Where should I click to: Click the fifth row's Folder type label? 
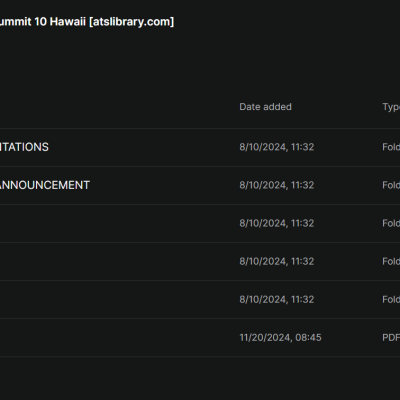coord(391,299)
